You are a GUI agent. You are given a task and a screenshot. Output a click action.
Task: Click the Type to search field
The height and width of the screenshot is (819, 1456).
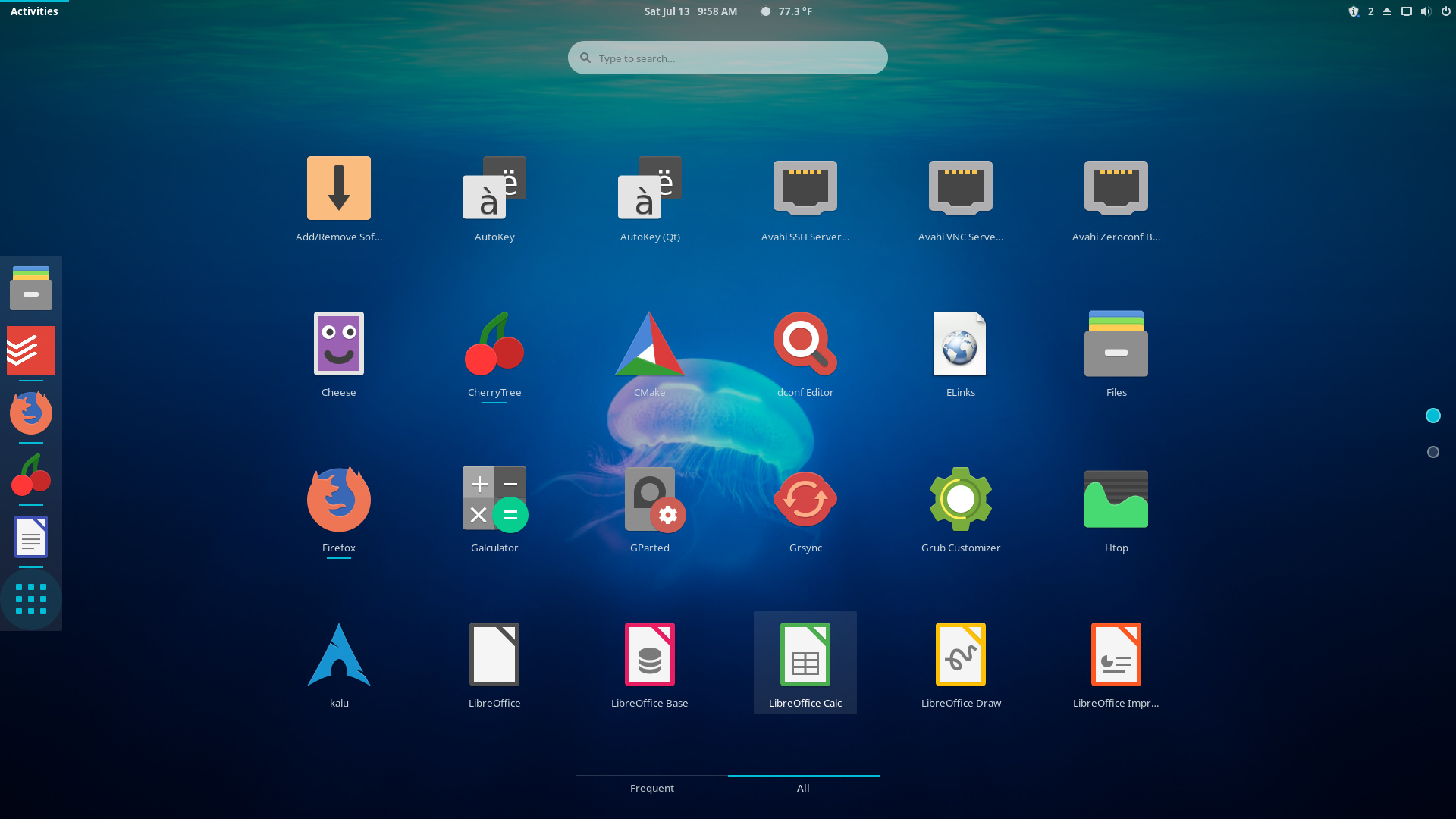click(728, 58)
